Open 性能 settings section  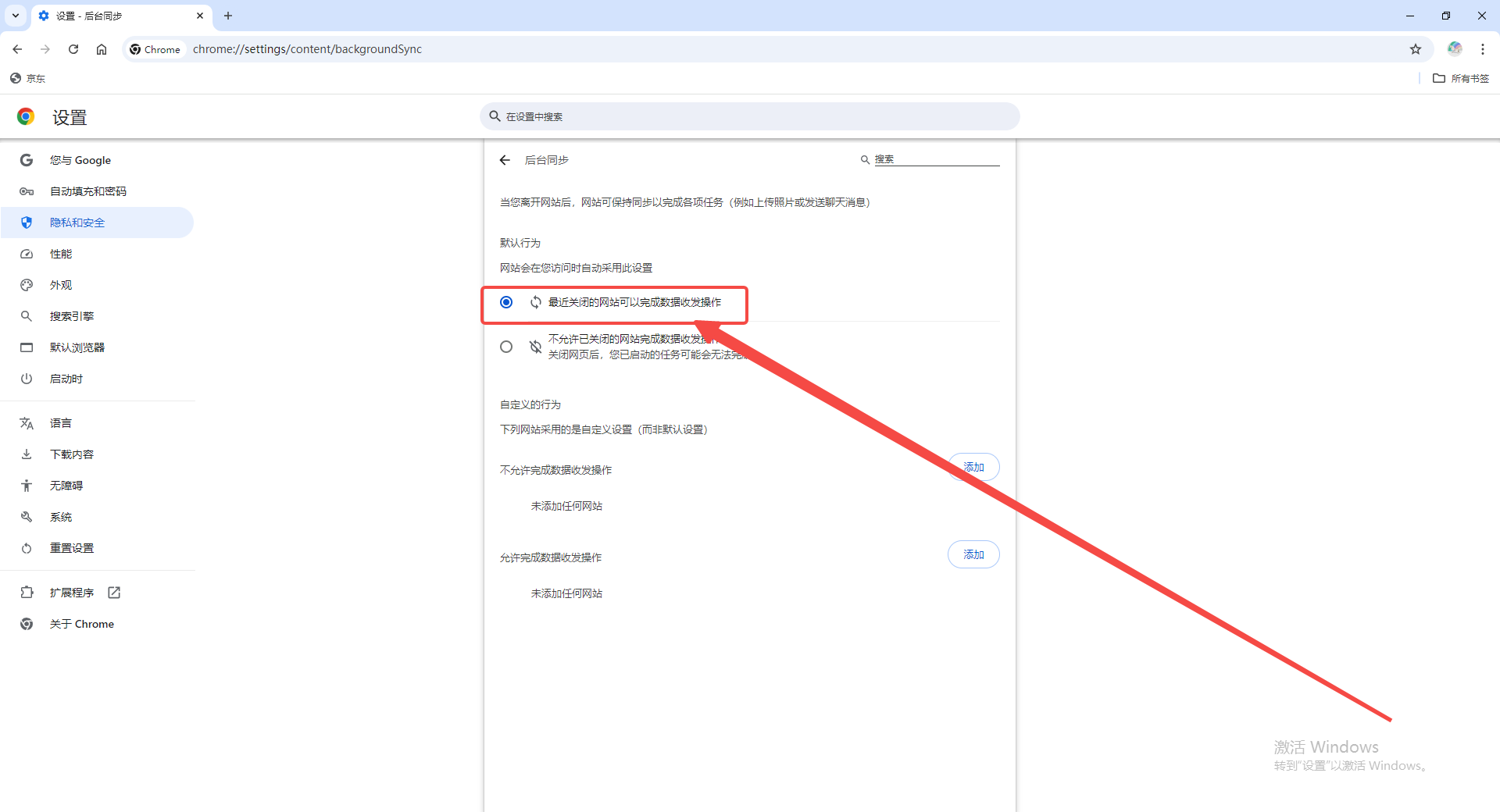97,254
